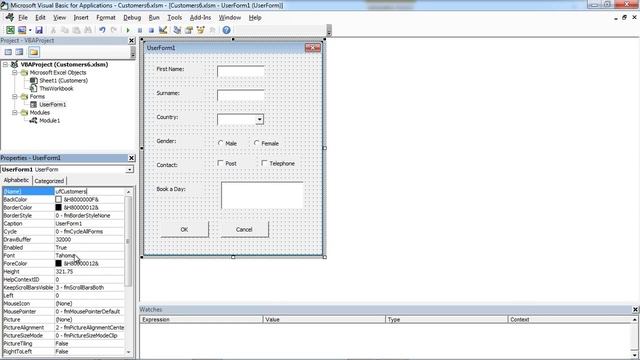Viewport: 640px width, 360px height.
Task: Open the UserForm1 object dropdown in Properties
Action: [x=129, y=169]
